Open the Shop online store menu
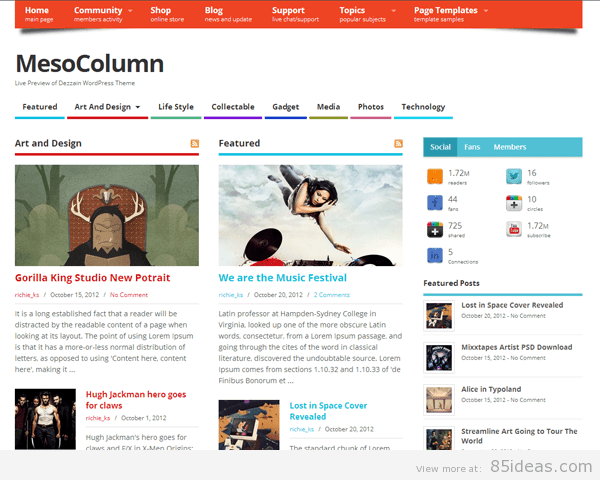The height and width of the screenshot is (480, 600). point(167,14)
